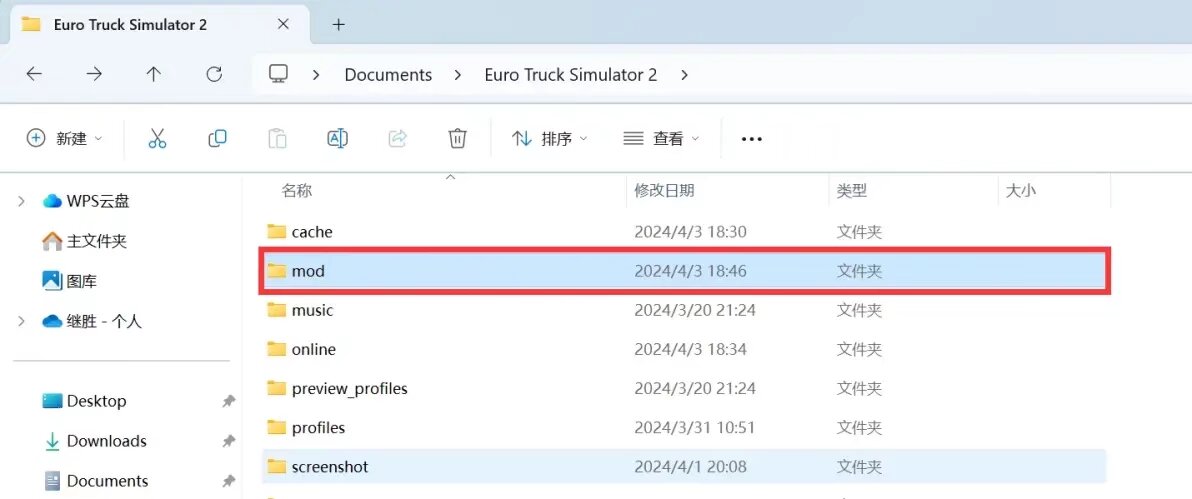Click Euro Truck Simulator 2 breadcrumb
The width and height of the screenshot is (1192, 499).
point(571,75)
